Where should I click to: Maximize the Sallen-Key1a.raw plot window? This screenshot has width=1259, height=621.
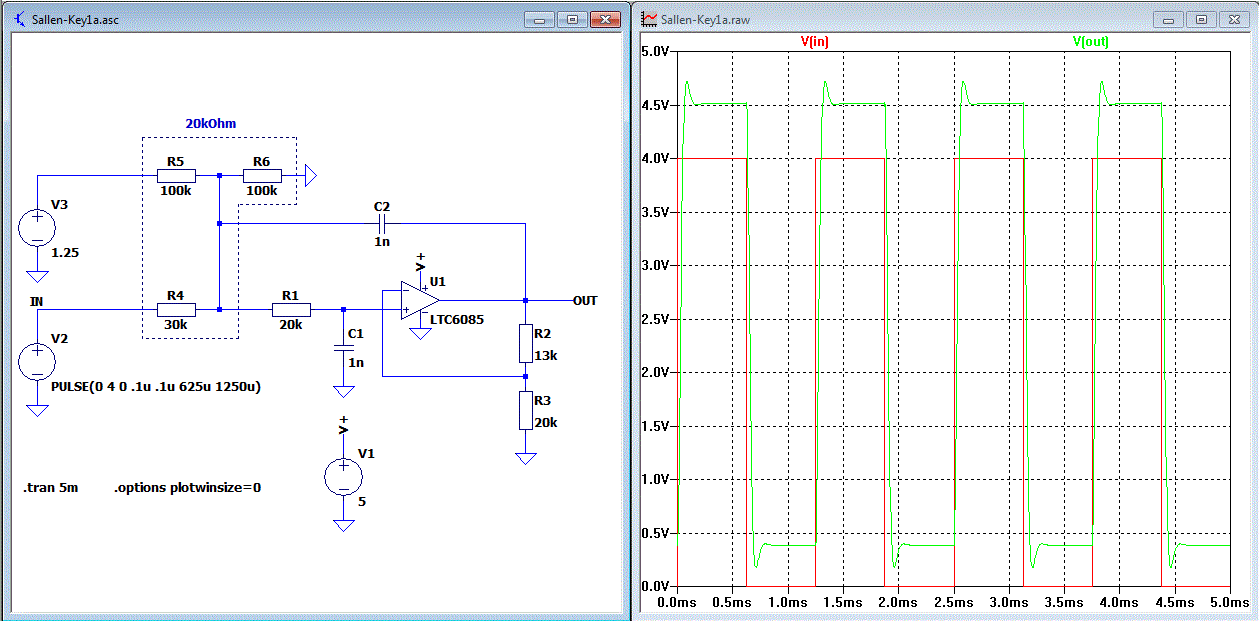(x=1201, y=20)
